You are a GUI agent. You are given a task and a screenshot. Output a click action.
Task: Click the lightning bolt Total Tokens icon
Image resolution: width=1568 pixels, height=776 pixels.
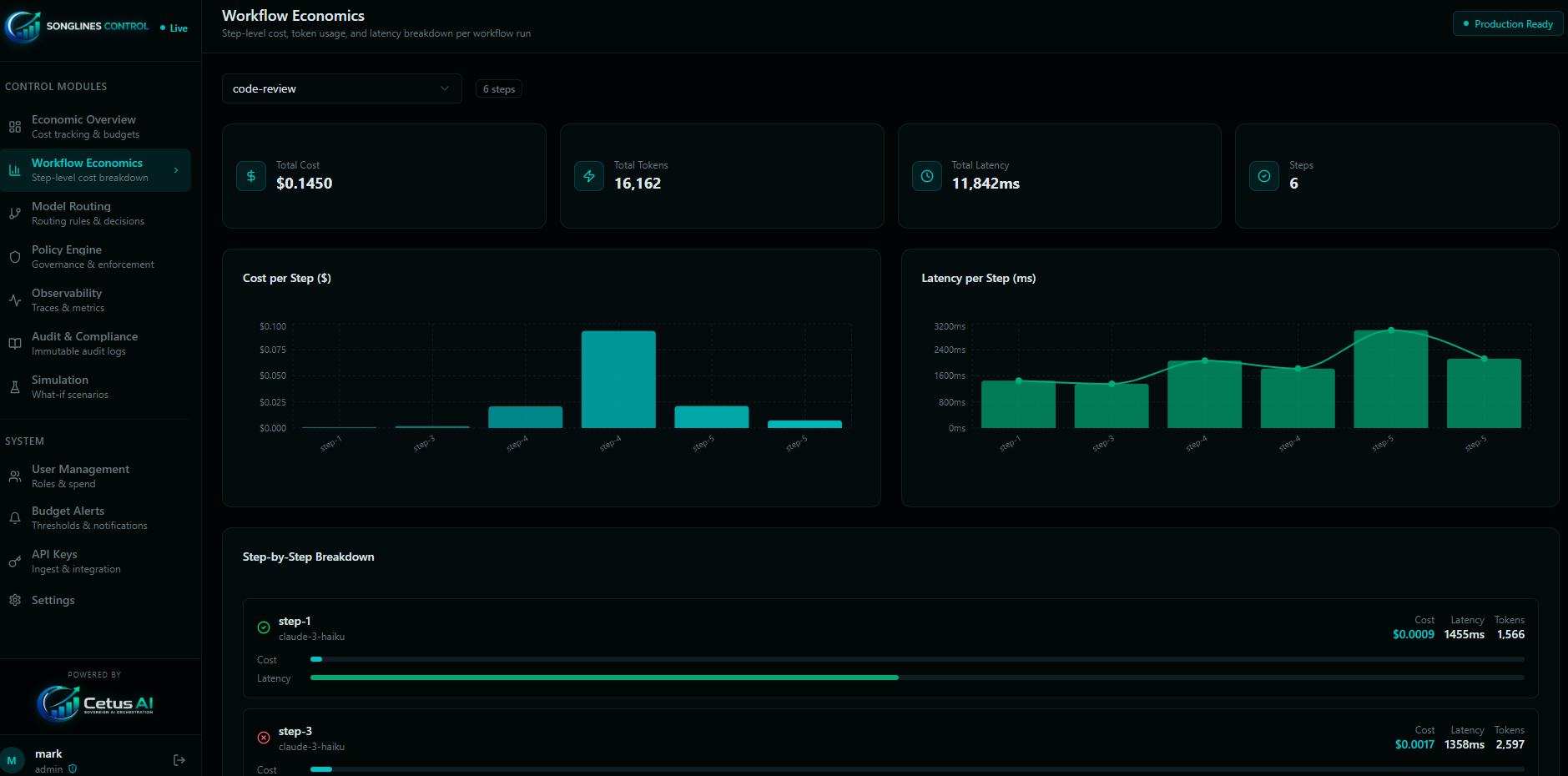click(x=589, y=176)
